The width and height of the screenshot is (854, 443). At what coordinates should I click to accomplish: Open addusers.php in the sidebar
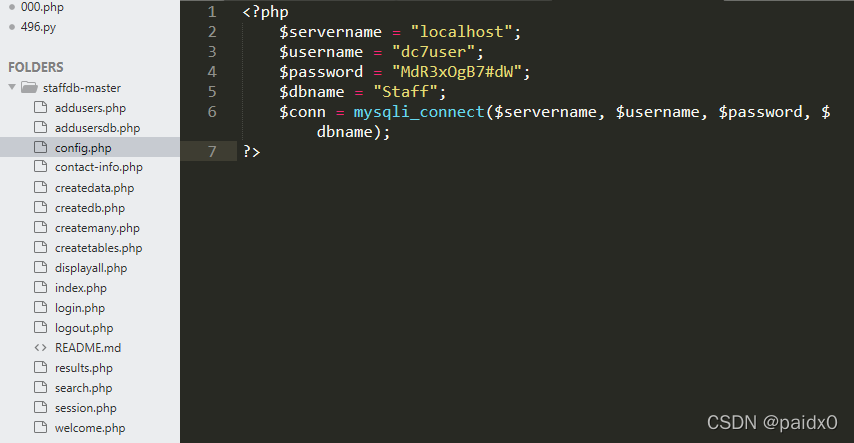90,108
